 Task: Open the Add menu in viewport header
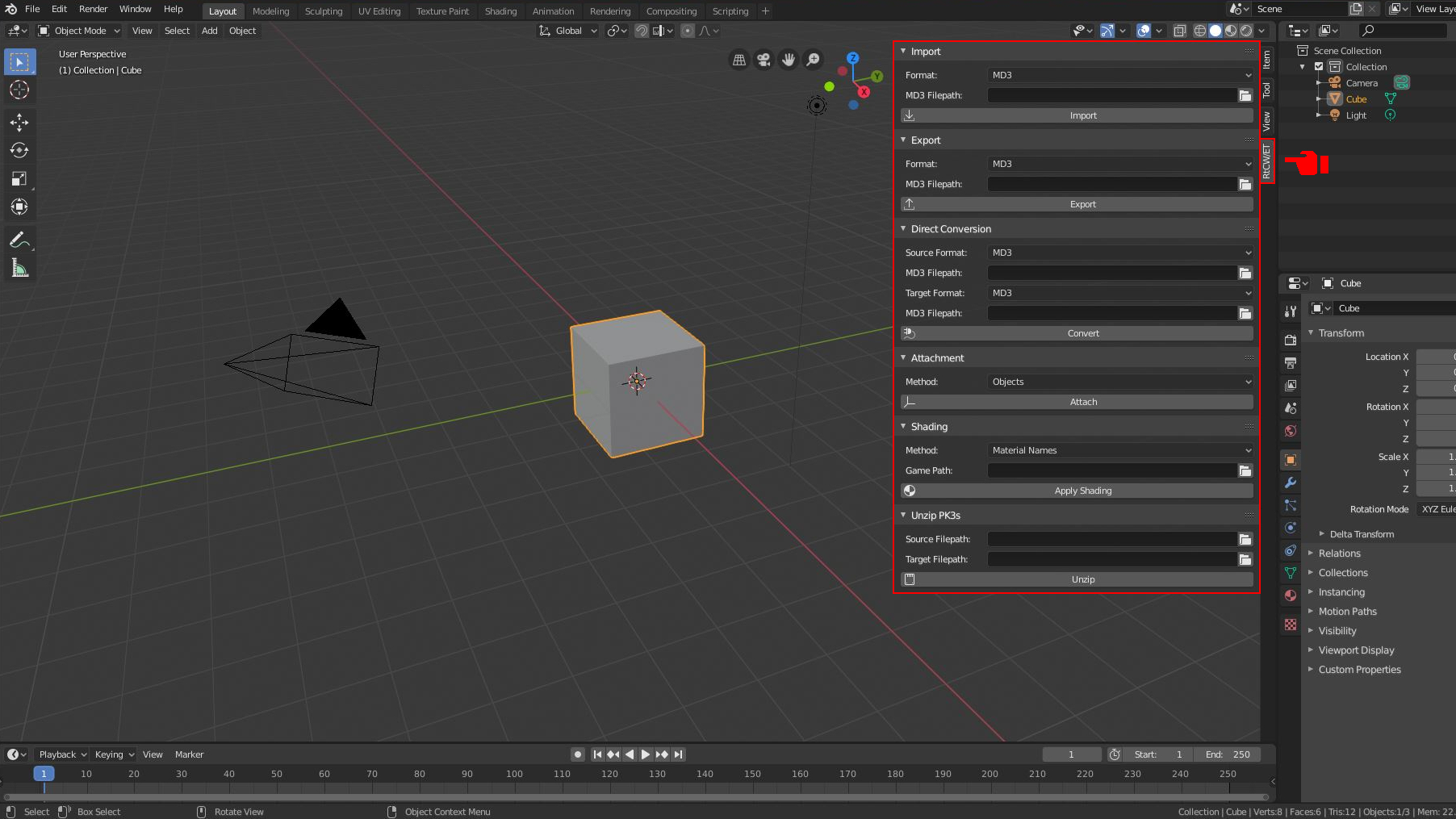click(x=209, y=31)
